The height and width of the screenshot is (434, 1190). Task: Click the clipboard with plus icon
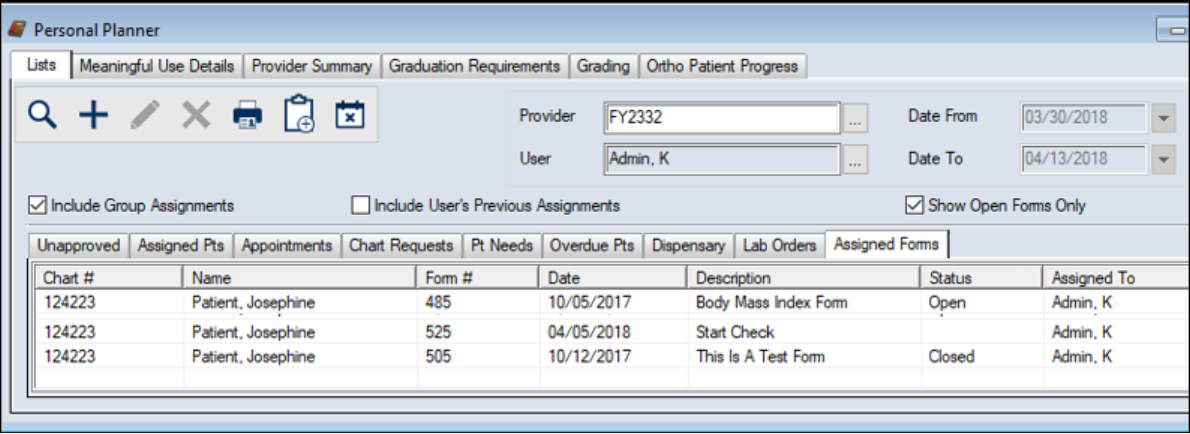pos(299,115)
